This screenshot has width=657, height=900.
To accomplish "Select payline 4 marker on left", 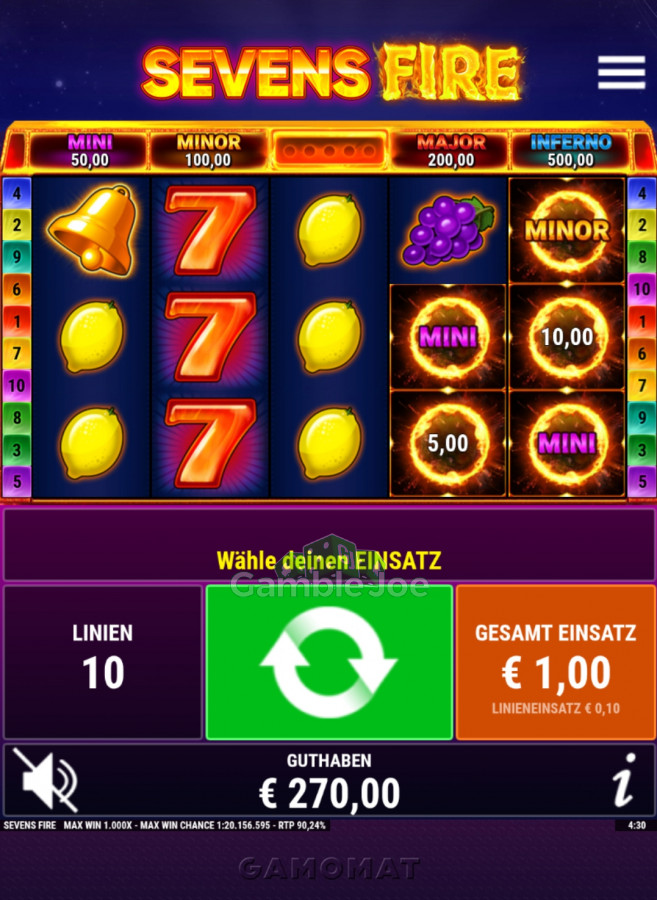I will pos(17,193).
